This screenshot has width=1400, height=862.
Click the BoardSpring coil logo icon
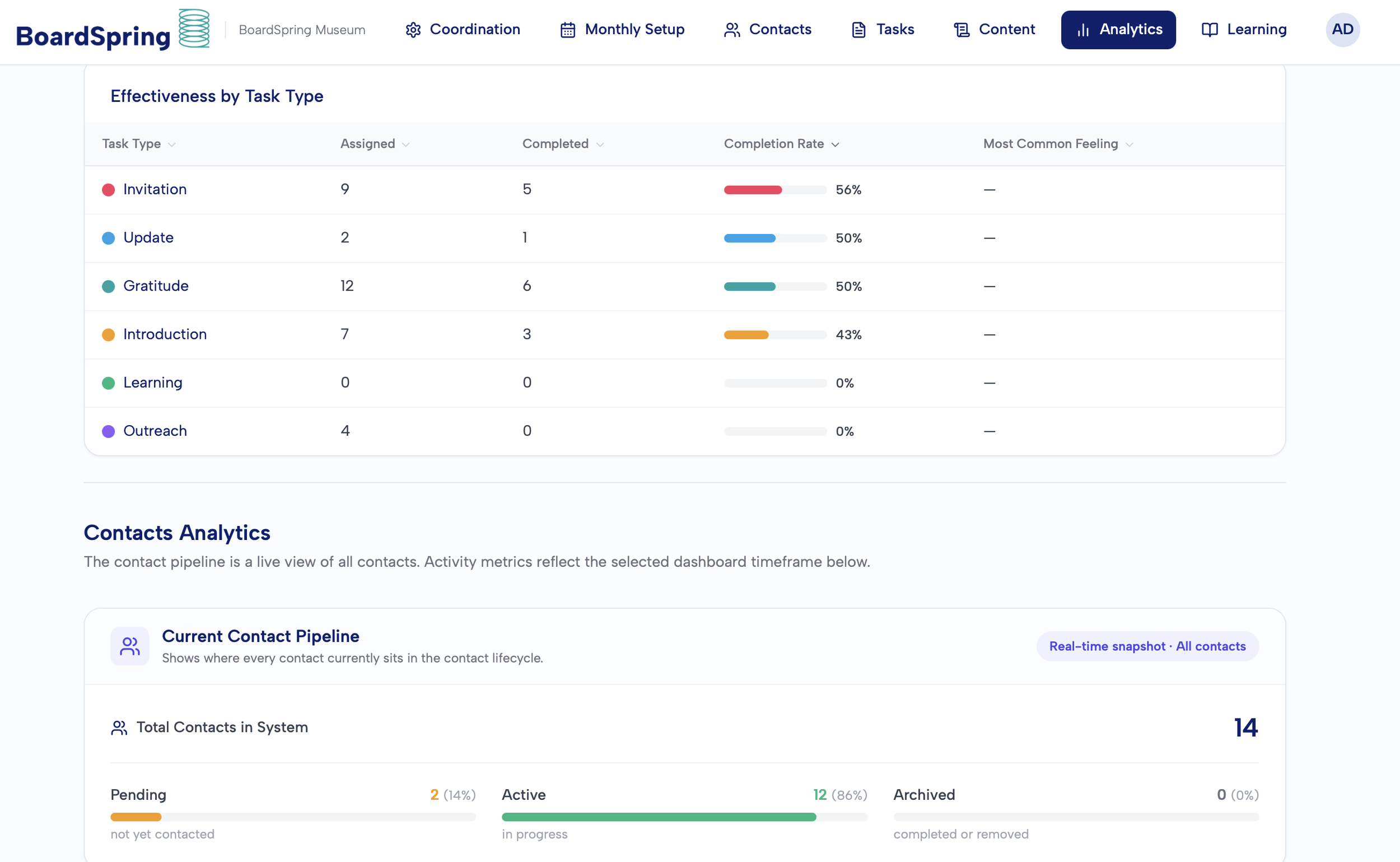coord(194,29)
